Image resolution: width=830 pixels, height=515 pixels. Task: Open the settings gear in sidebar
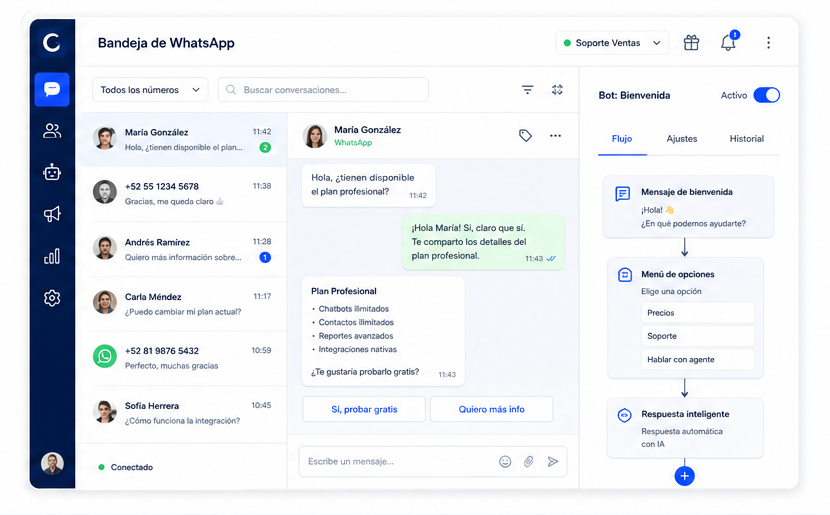(x=52, y=298)
